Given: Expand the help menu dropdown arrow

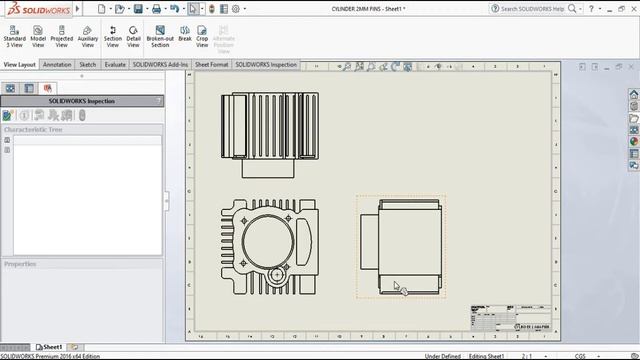Looking at the screenshot, I should tap(600, 9).
